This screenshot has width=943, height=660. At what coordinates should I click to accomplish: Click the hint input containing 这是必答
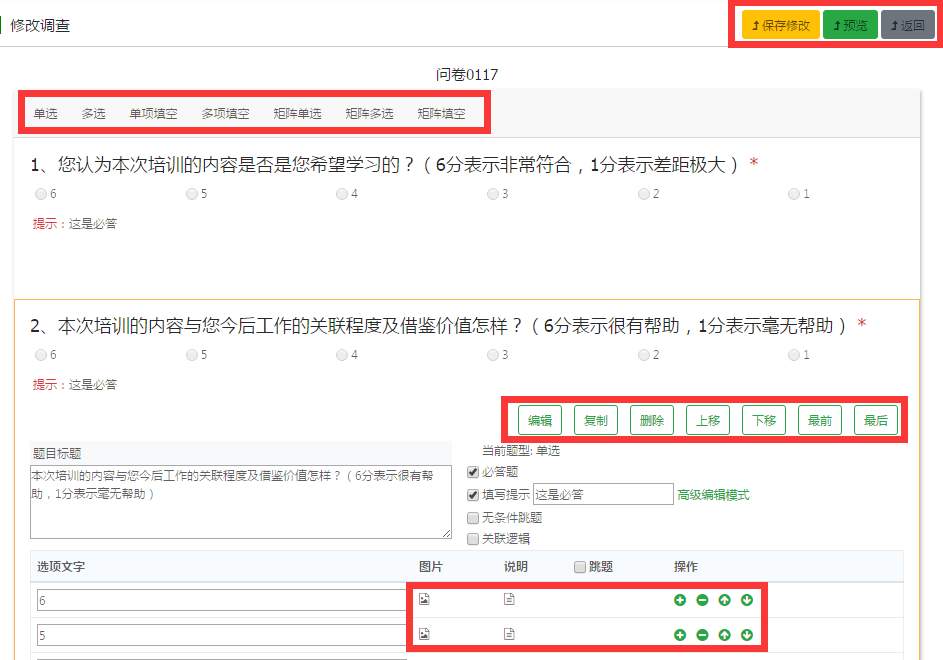point(603,495)
